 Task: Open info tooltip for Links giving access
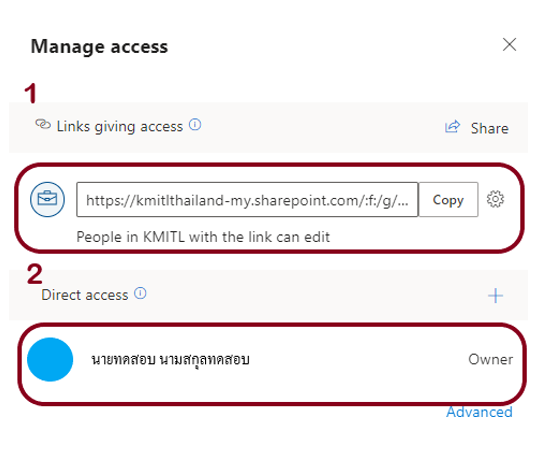tap(195, 124)
